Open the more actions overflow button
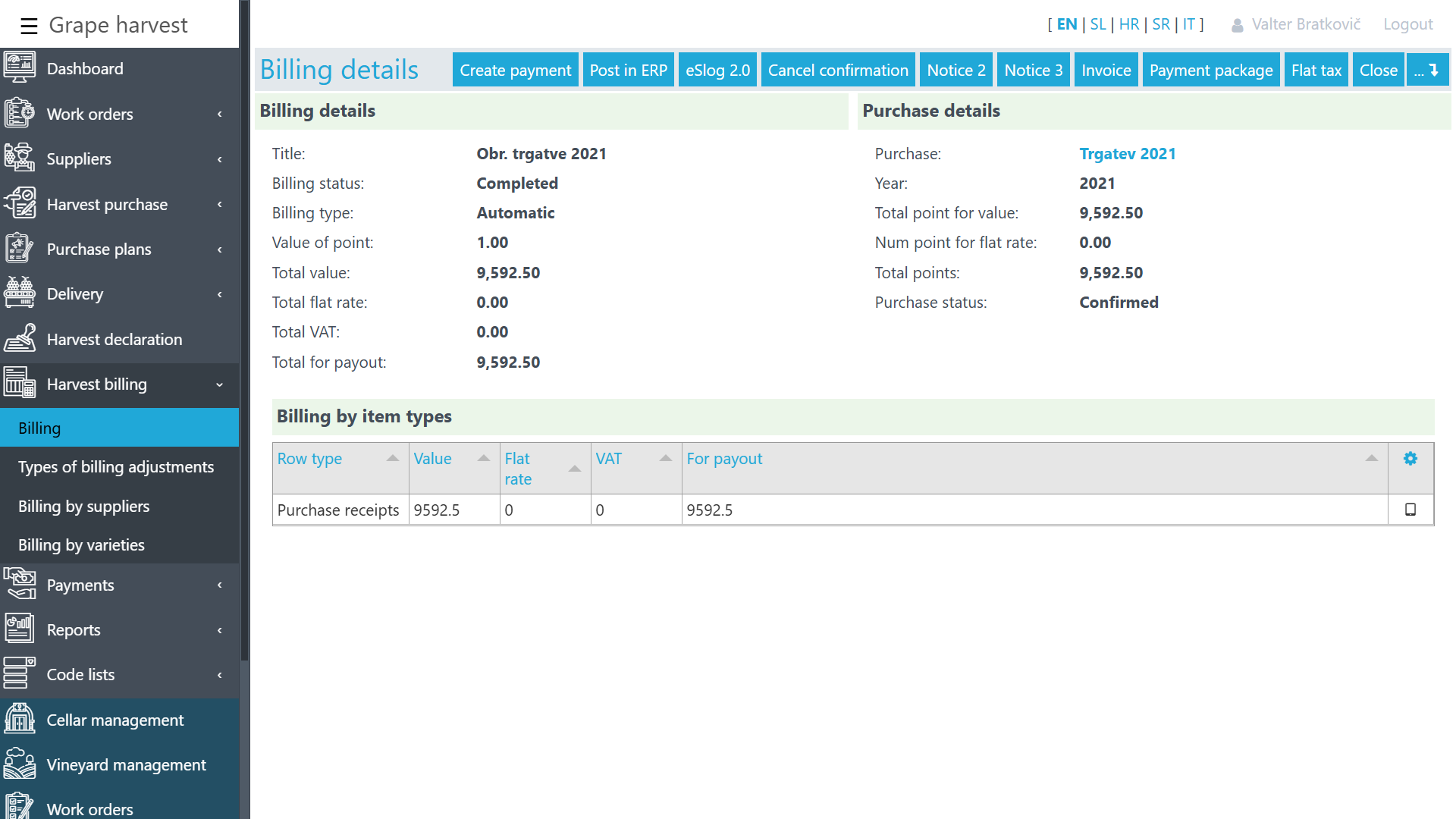Screen dimensions: 1456x819 point(1426,70)
